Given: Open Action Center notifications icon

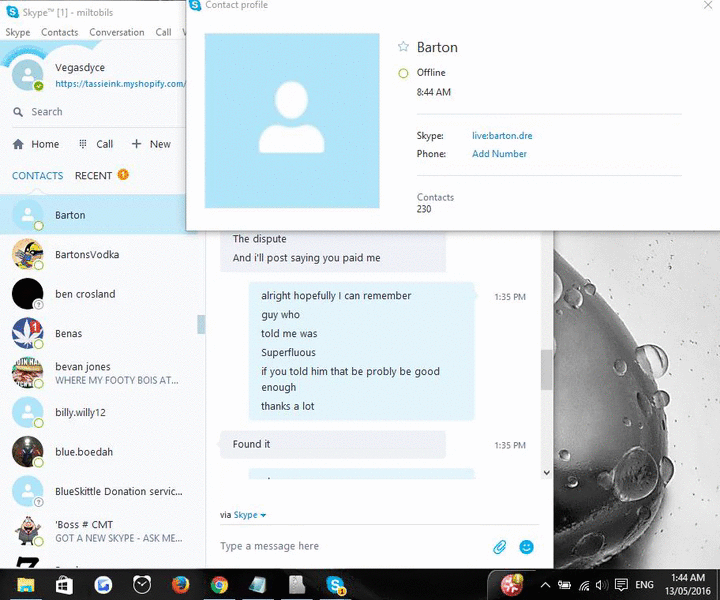Looking at the screenshot, I should coord(621,585).
